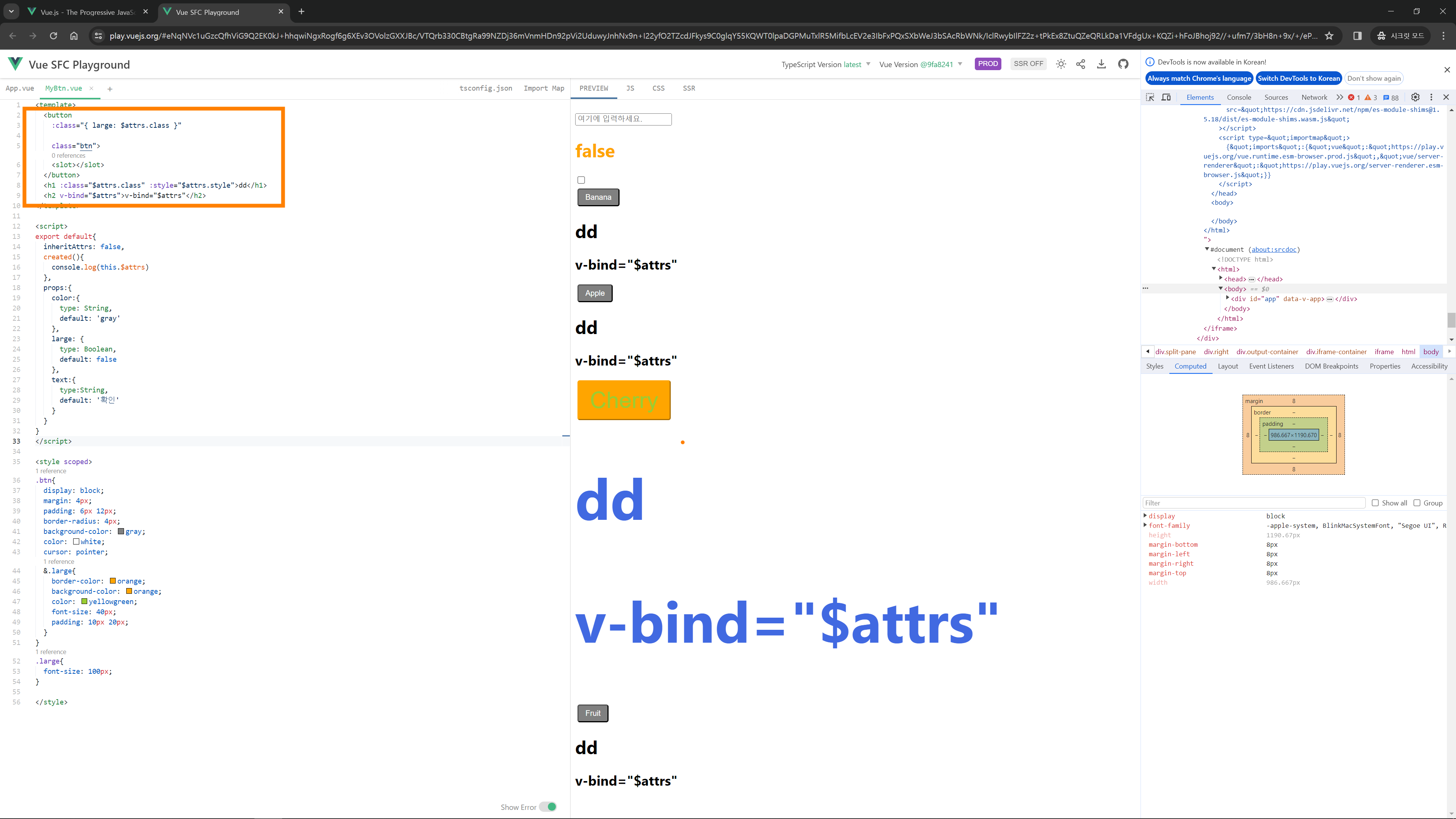Image resolution: width=1456 pixels, height=819 pixels.
Task: Open a new browser tab
Action: coord(301,11)
